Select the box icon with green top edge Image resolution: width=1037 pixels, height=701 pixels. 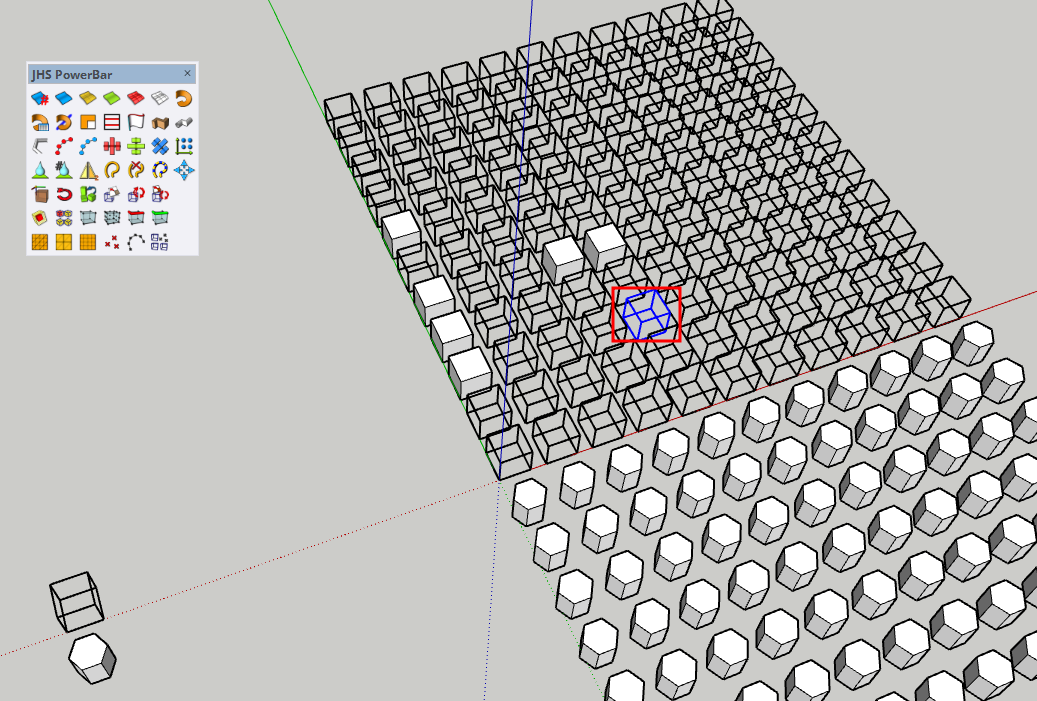[x=159, y=218]
